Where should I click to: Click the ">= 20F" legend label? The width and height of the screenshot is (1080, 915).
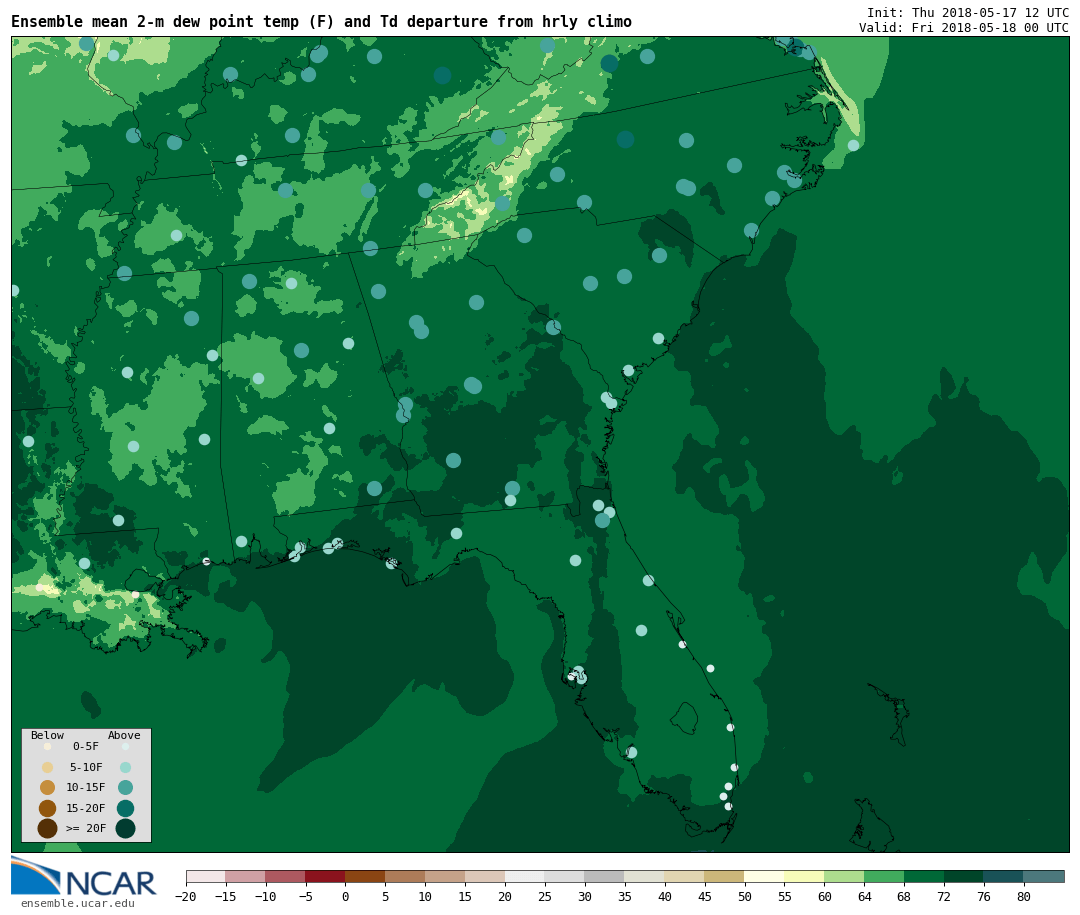(86, 828)
